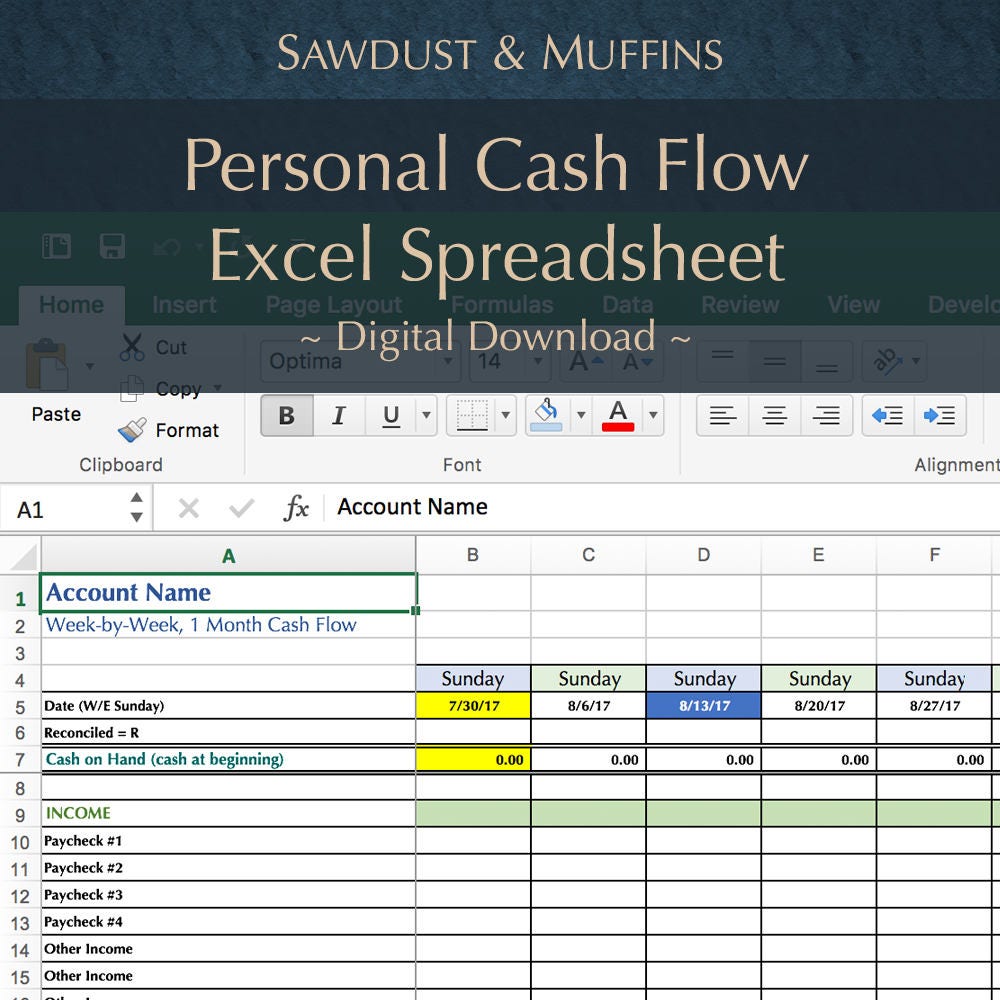This screenshot has width=1000, height=1000.
Task: Toggle italic formatting
Action: (x=337, y=412)
